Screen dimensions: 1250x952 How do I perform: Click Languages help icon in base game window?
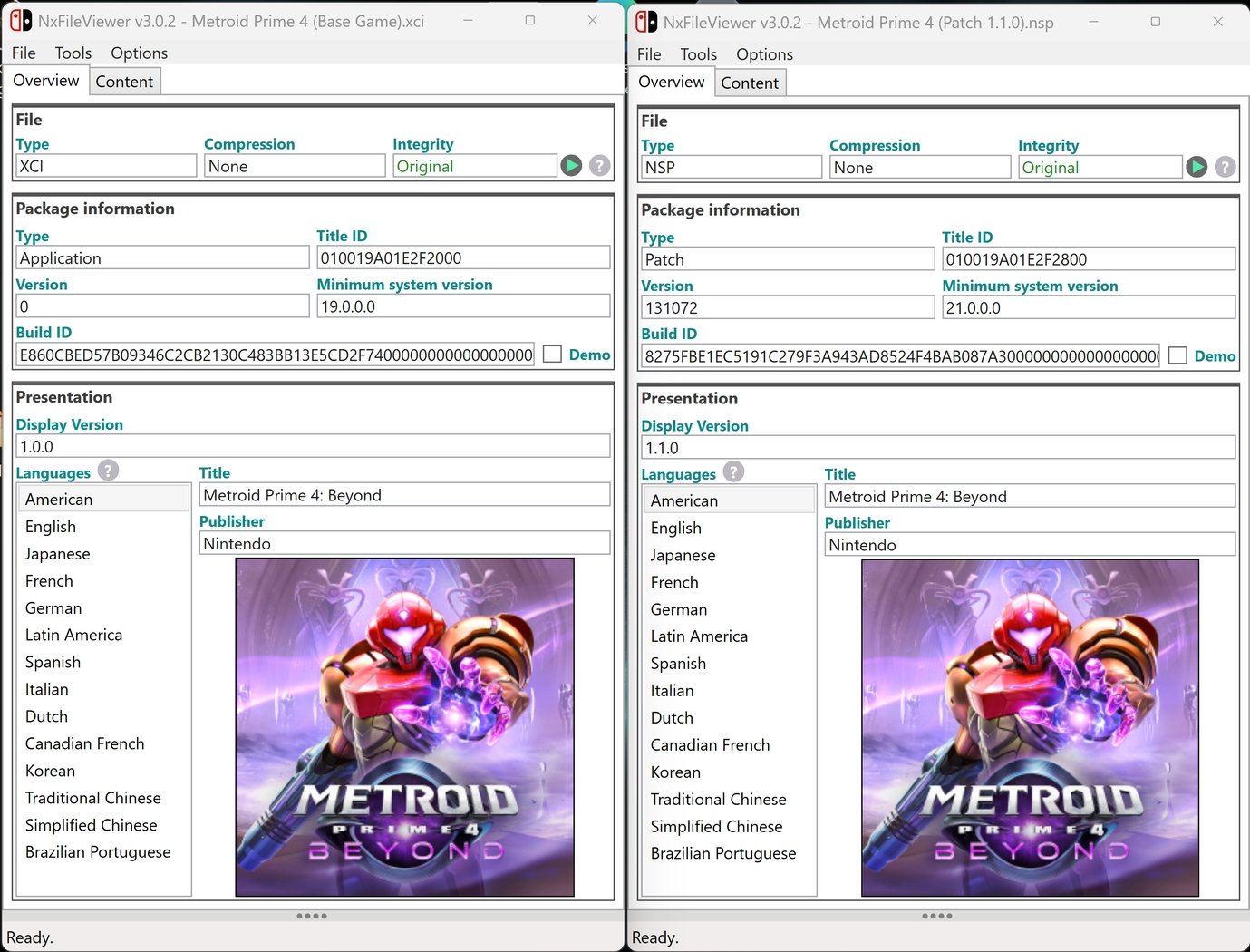pos(108,471)
